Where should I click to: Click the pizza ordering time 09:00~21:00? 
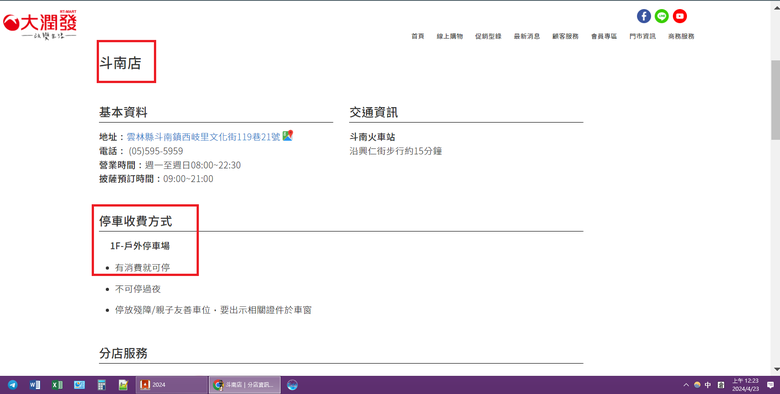pyautogui.click(x=189, y=179)
